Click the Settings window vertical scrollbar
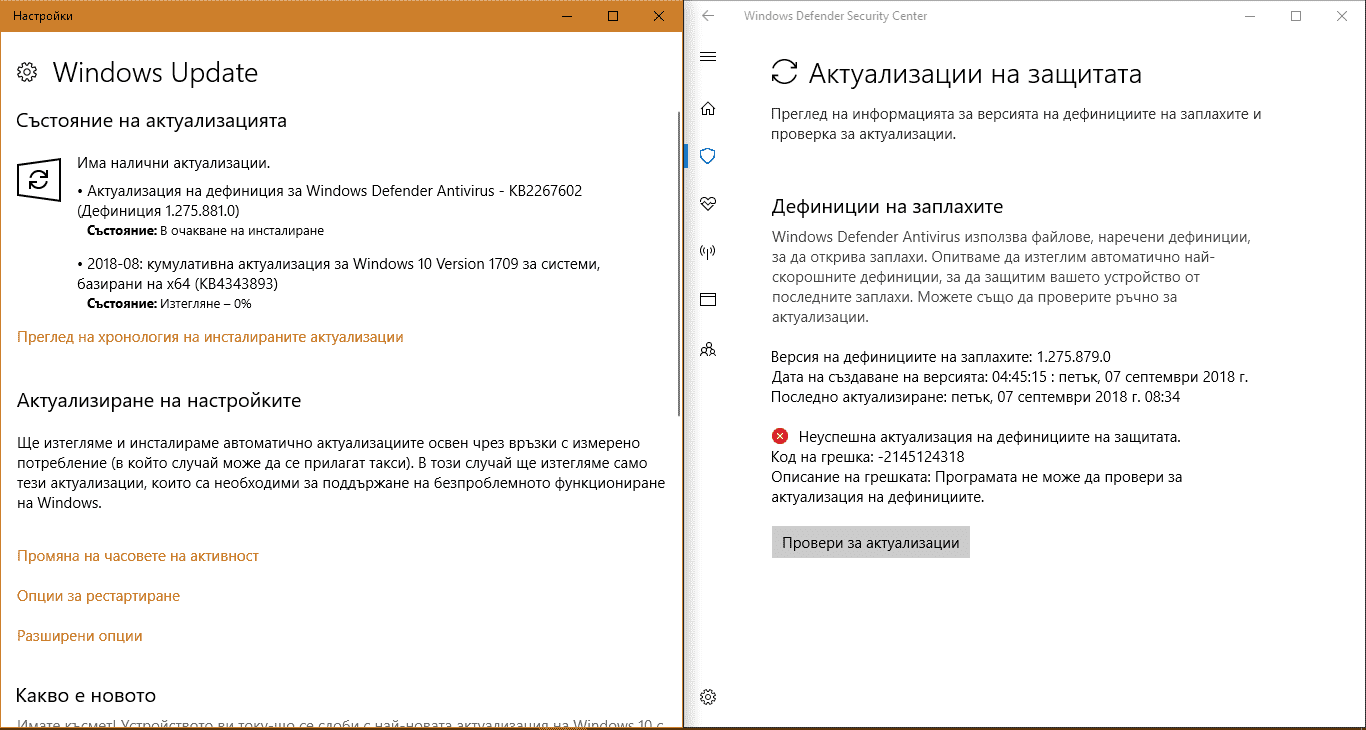This screenshot has width=1366, height=730. (x=679, y=260)
